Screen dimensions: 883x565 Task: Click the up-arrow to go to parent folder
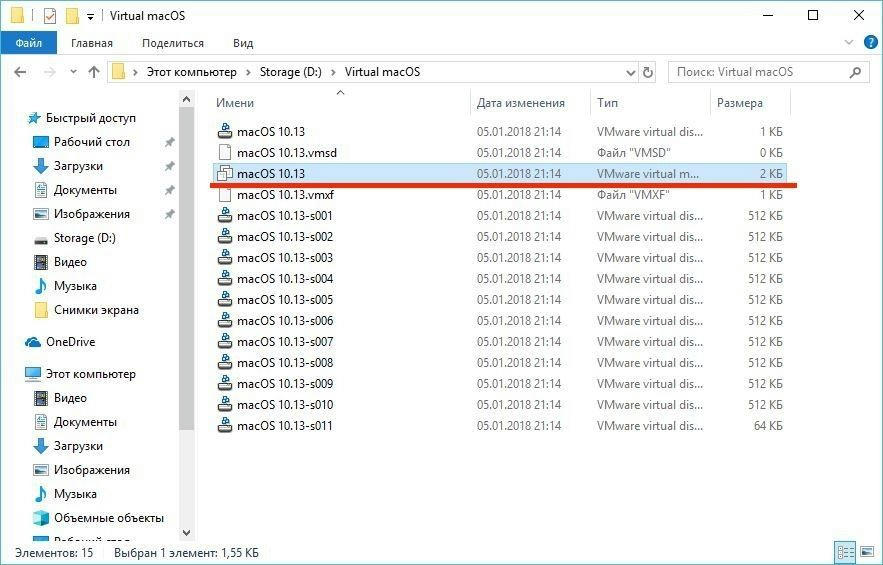point(94,72)
